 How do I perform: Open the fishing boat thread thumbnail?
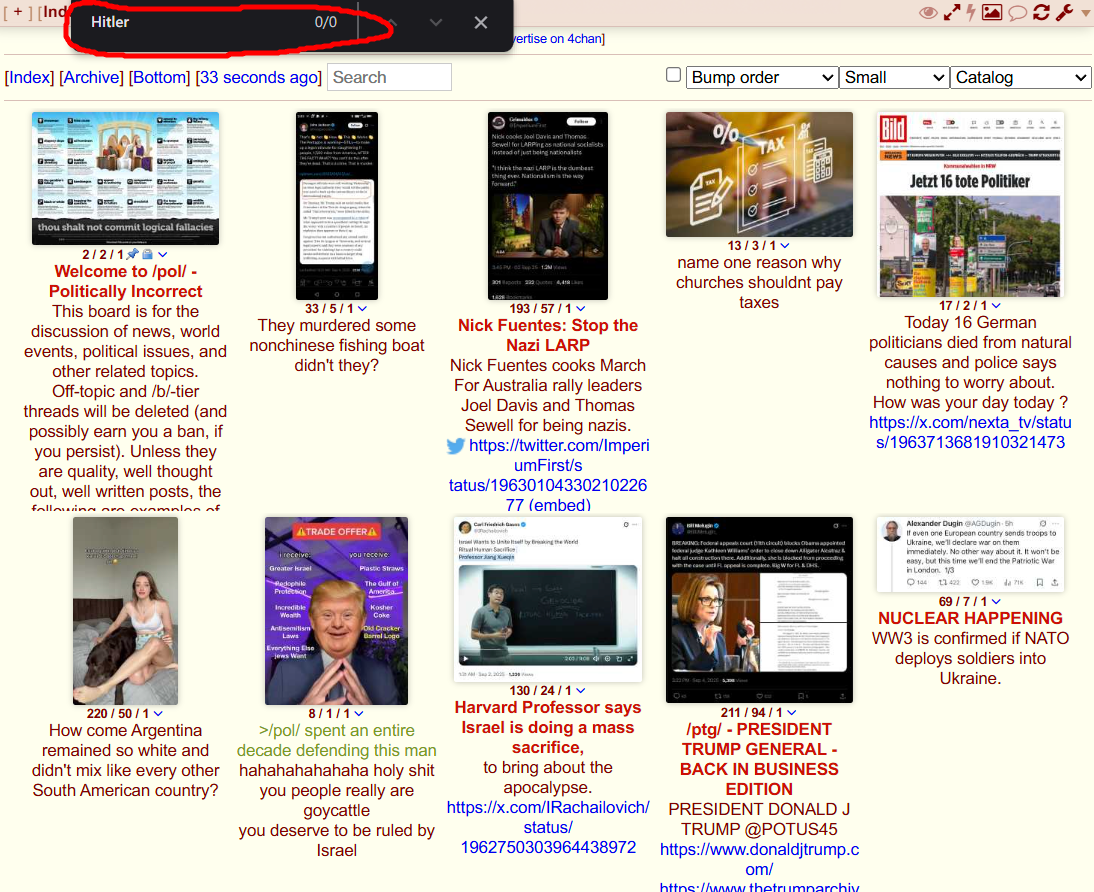point(337,206)
